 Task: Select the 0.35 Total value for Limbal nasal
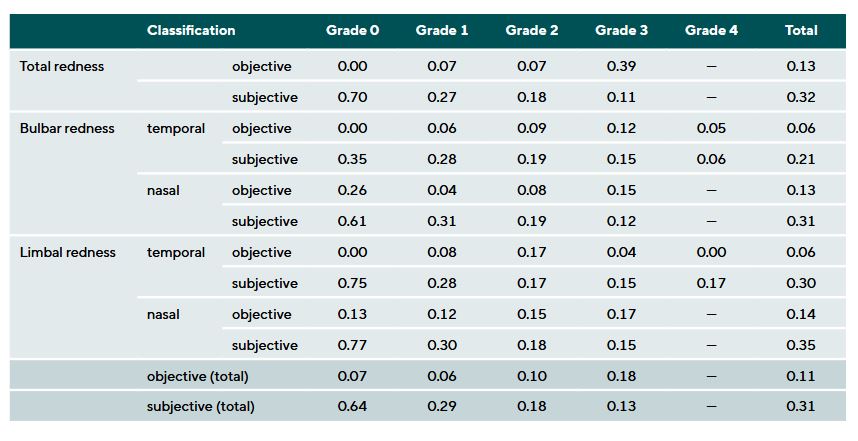[801, 345]
